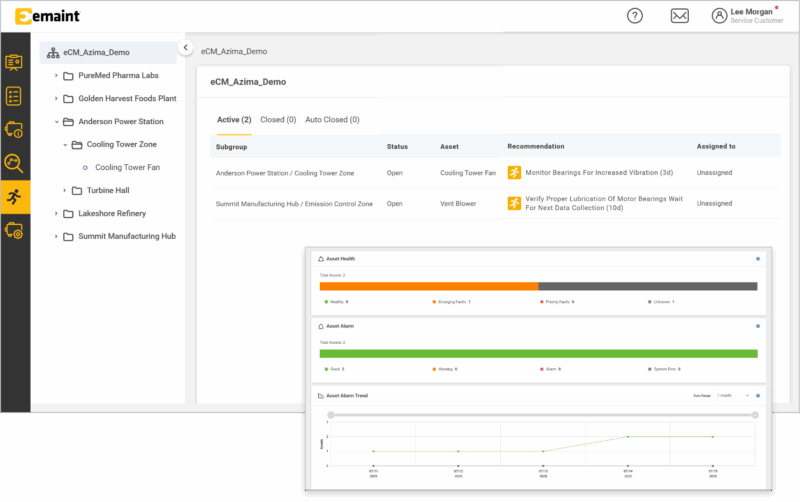The image size is (800, 502).
Task: Open the Date Range 1 month dropdown
Action: pyautogui.click(x=734, y=396)
